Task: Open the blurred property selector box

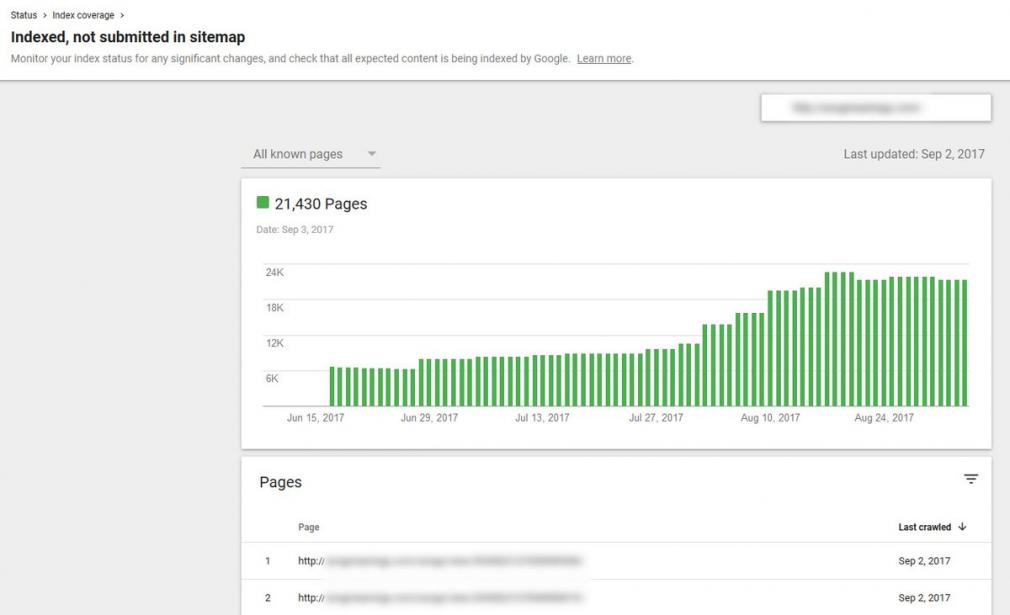Action: click(875, 108)
